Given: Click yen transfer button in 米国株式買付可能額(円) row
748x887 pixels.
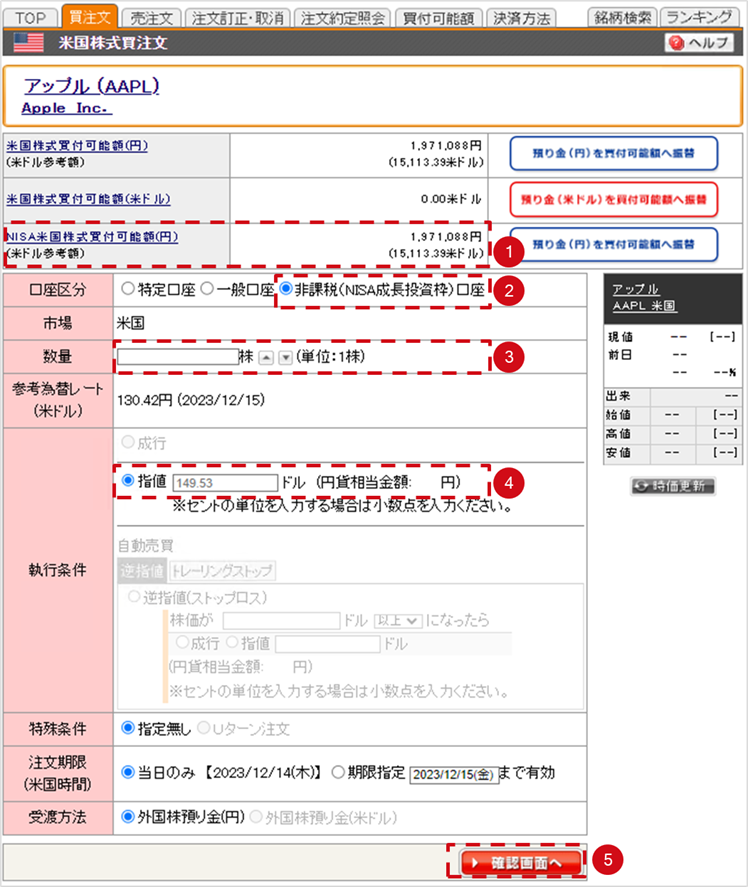Looking at the screenshot, I should pos(613,153).
